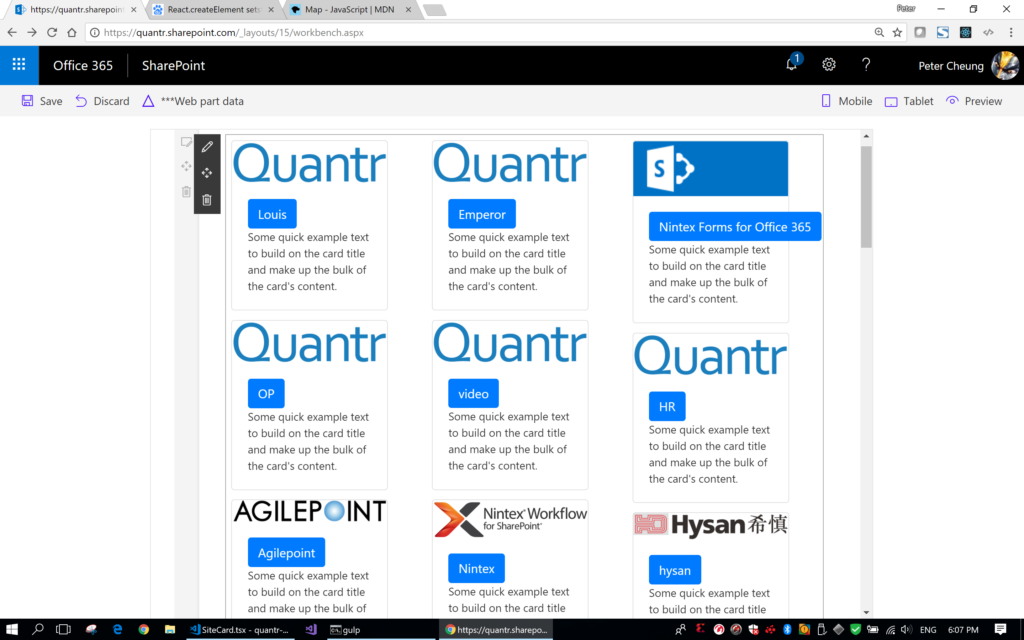Viewport: 1024px width, 640px height.
Task: Open the notifications bell
Action: (792, 64)
